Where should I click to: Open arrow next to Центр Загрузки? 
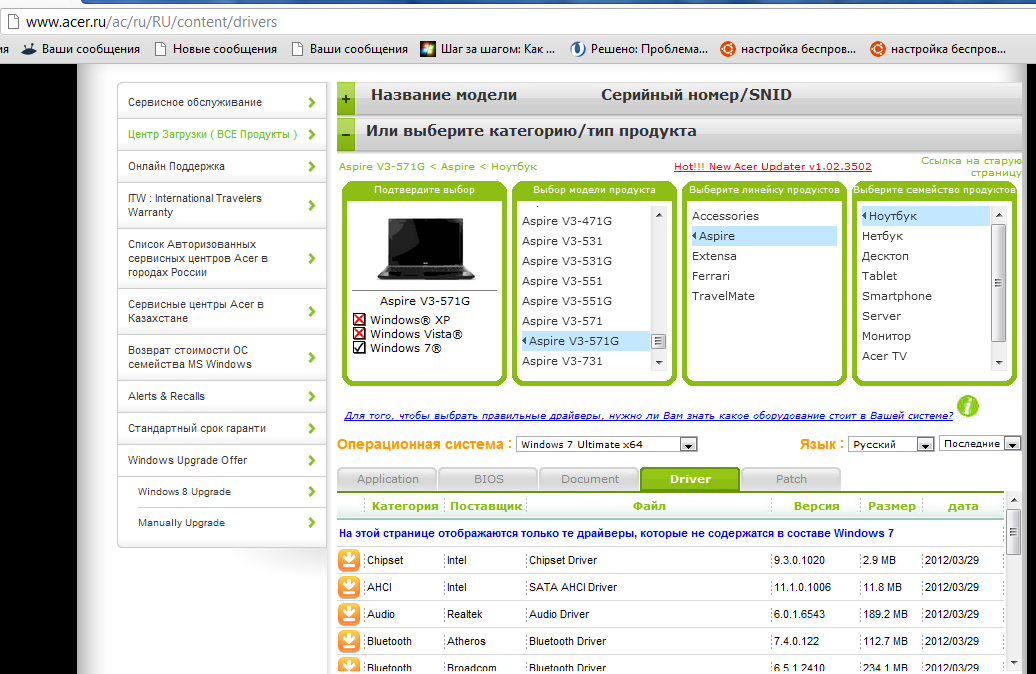312,134
